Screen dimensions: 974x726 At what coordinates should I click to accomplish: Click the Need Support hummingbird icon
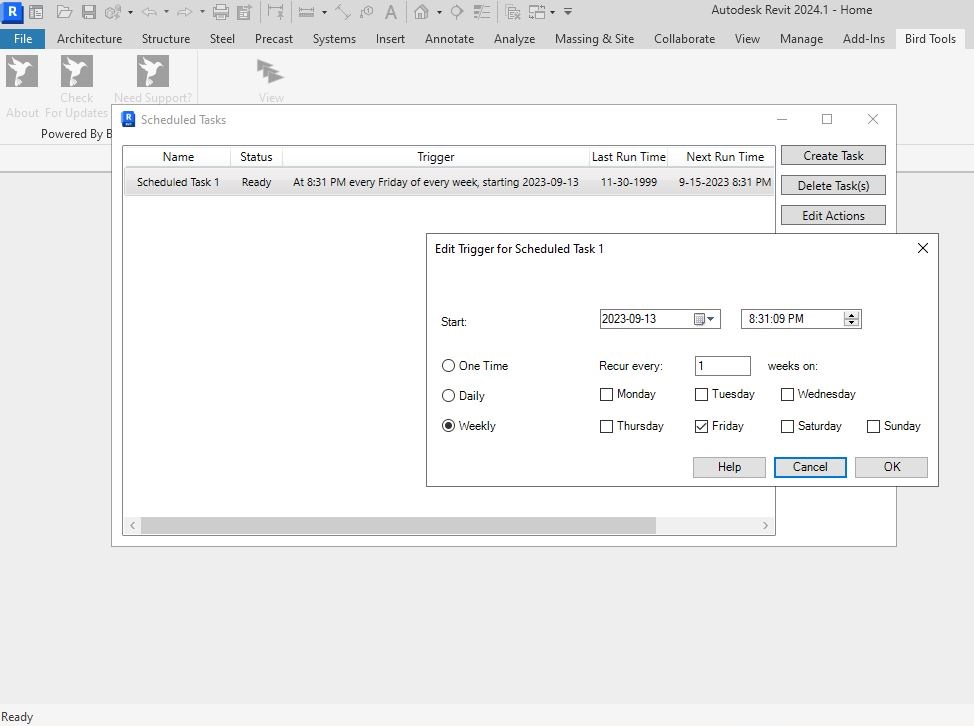pos(153,71)
